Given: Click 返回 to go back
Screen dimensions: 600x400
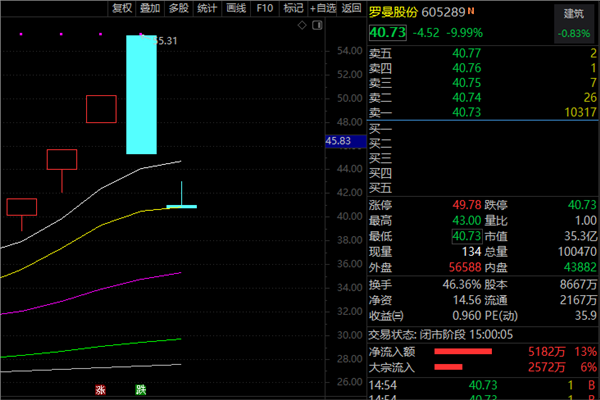Looking at the screenshot, I should point(351,8).
